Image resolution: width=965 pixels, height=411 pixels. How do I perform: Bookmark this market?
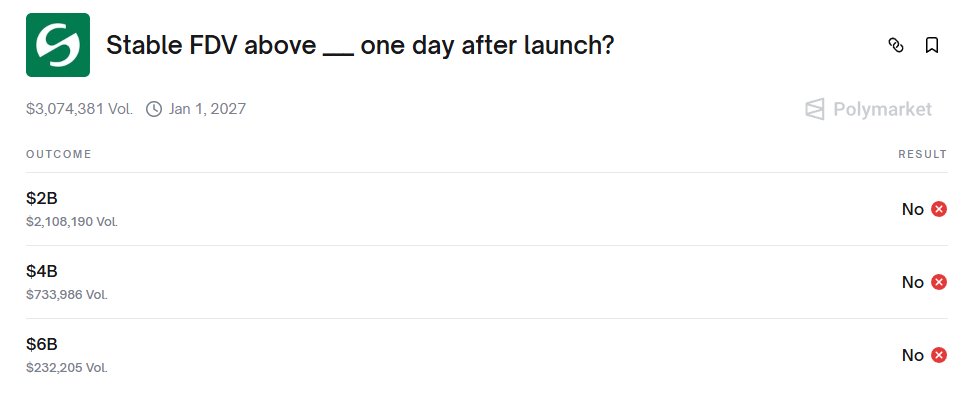[x=931, y=45]
